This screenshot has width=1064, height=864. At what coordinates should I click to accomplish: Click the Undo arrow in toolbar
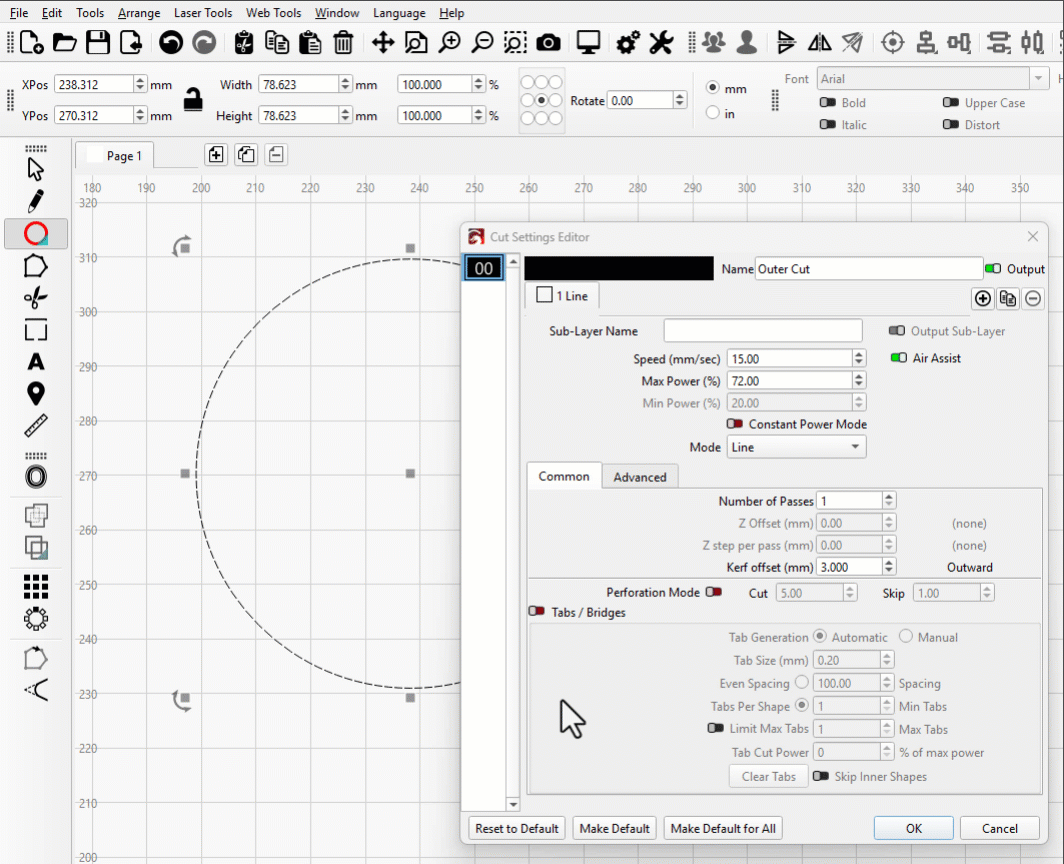171,43
